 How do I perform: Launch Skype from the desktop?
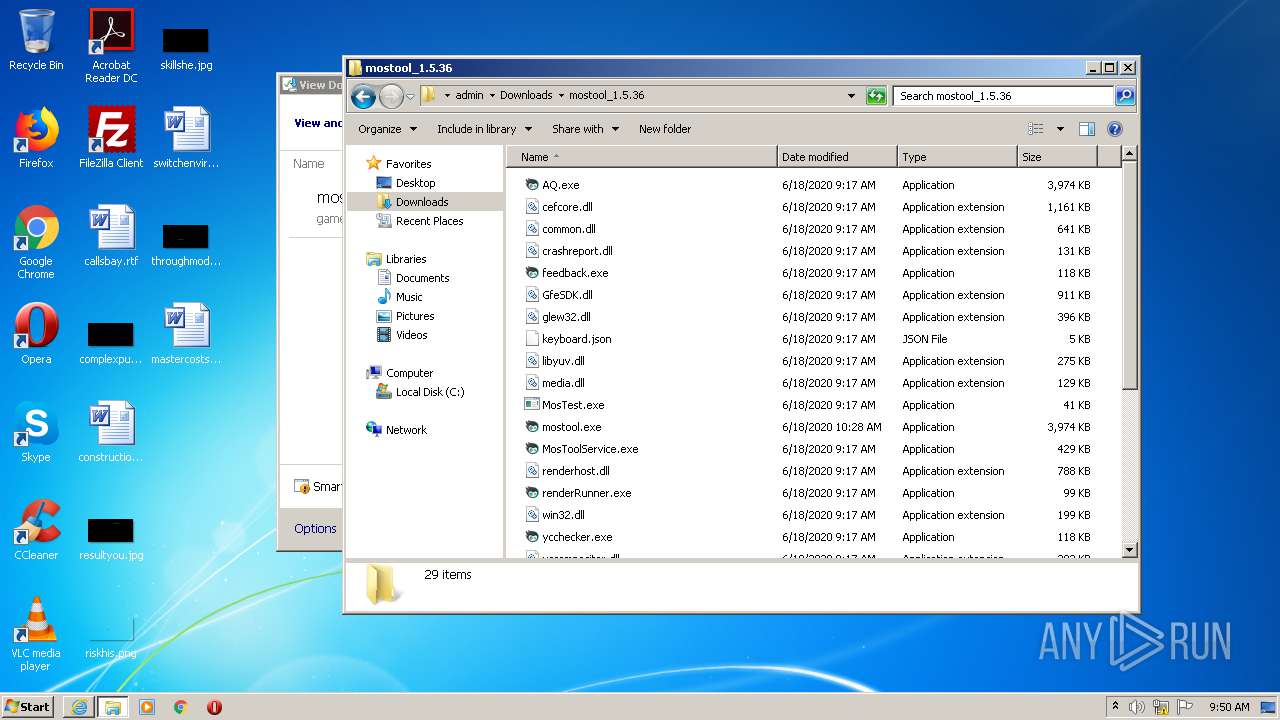(36, 432)
